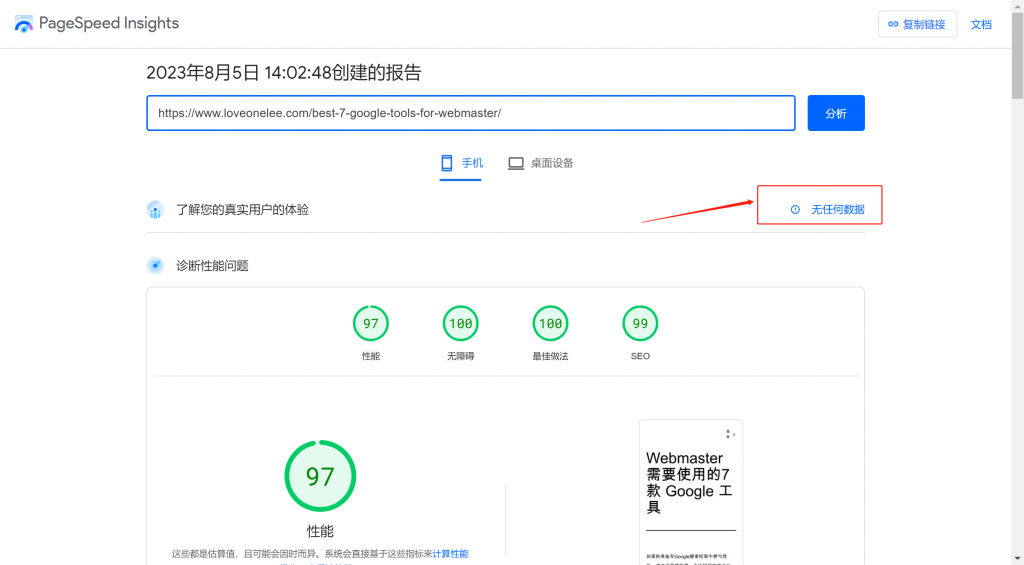Click the 无任何数据 no data label
Screen dimensions: 1024x565
coord(838,210)
